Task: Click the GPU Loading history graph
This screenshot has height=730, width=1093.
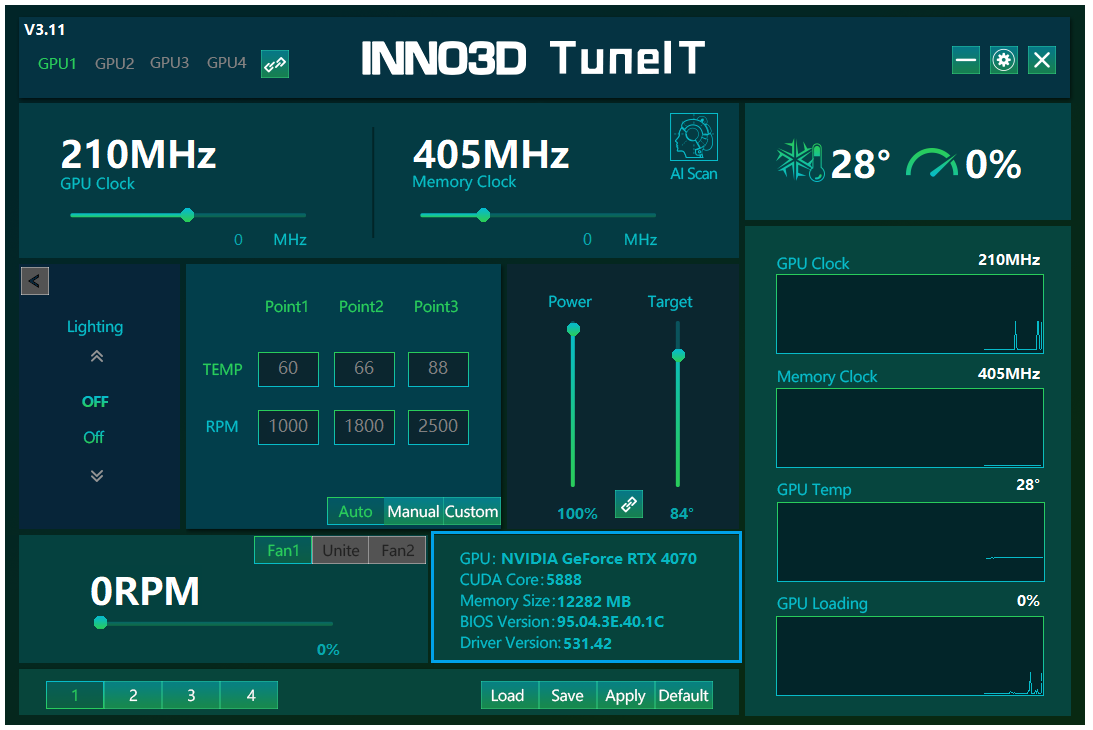Action: 910,656
